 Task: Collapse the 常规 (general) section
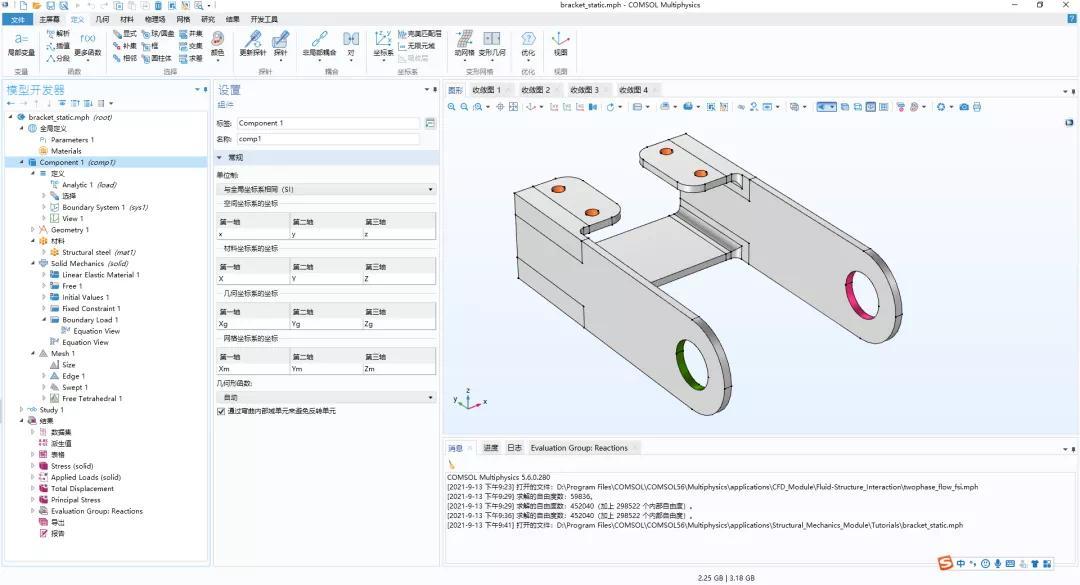[220, 158]
